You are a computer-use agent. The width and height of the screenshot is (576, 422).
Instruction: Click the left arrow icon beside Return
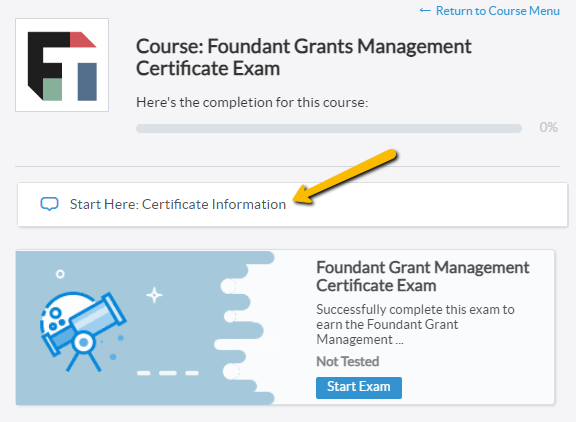click(425, 11)
